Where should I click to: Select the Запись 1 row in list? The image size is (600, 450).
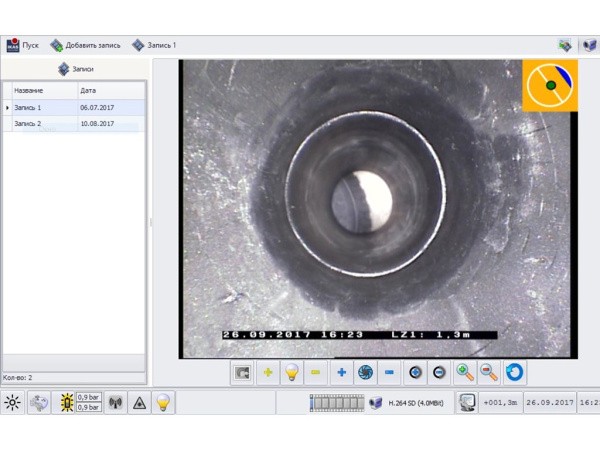pyautogui.click(x=42, y=106)
